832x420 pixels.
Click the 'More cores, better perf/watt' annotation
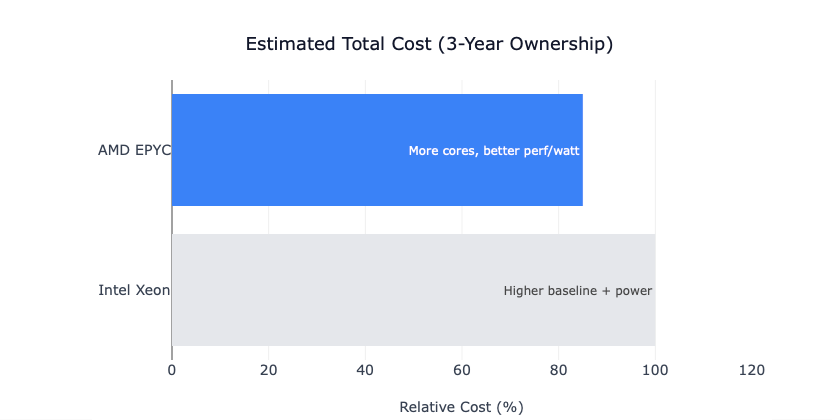click(x=494, y=151)
